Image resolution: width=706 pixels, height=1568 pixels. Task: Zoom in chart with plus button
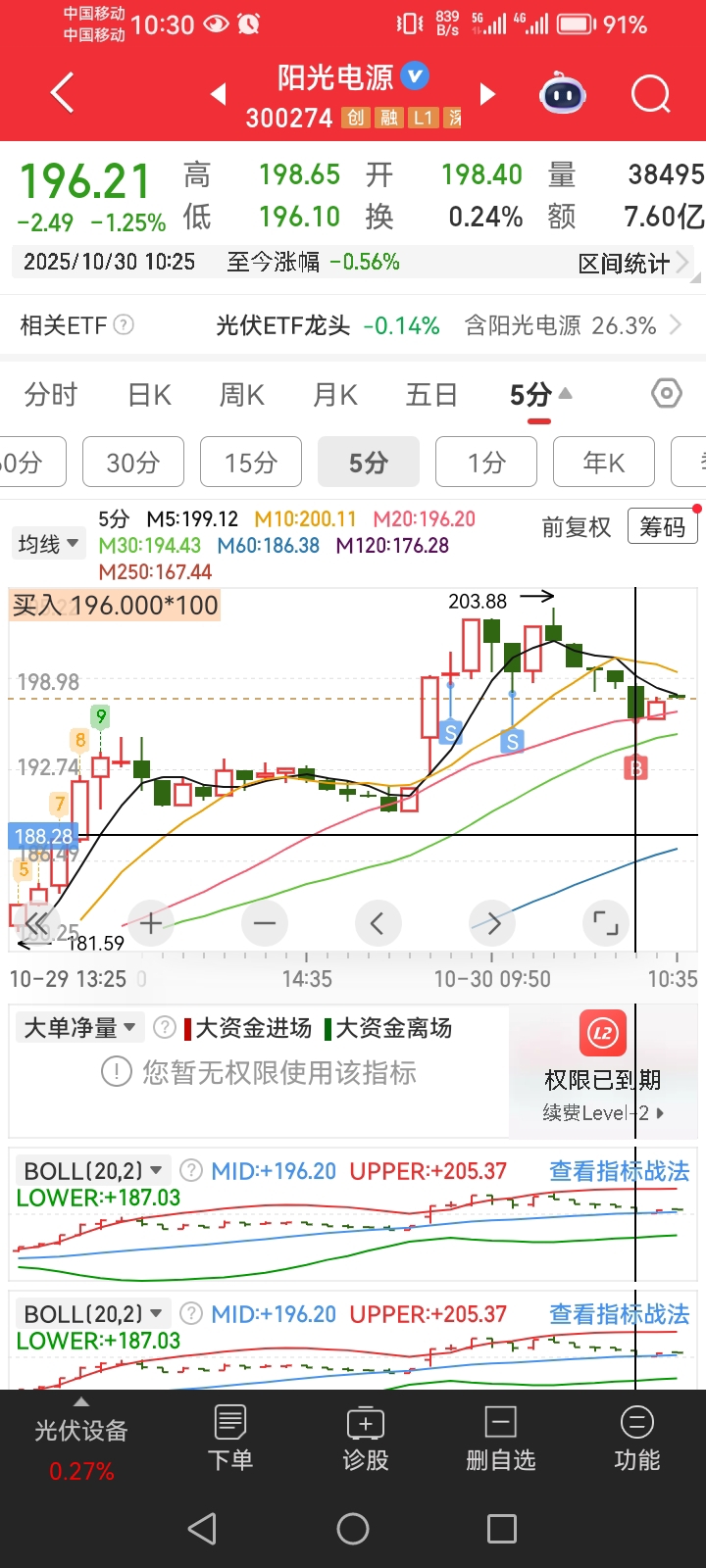[151, 923]
